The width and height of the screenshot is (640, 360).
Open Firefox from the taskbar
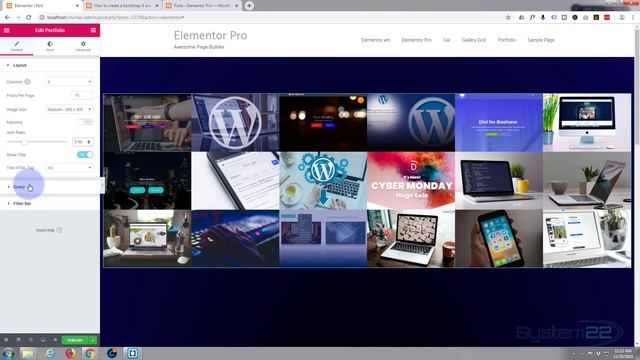click(x=71, y=353)
